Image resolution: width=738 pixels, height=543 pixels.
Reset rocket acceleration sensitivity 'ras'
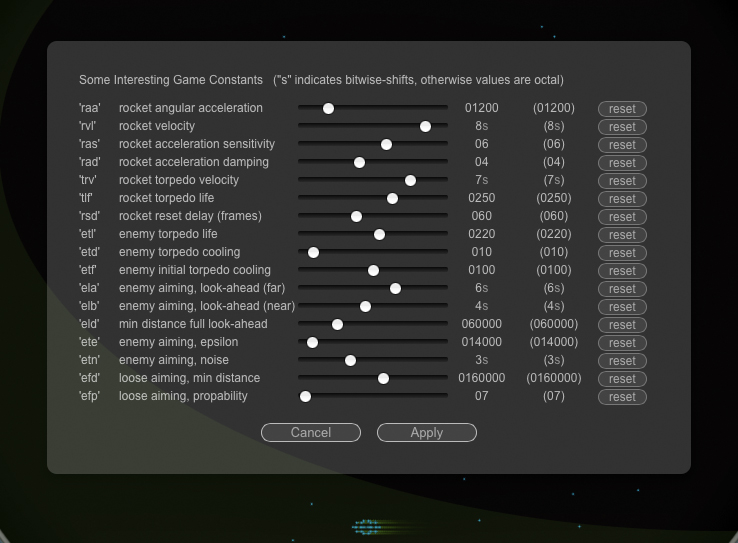click(622, 145)
